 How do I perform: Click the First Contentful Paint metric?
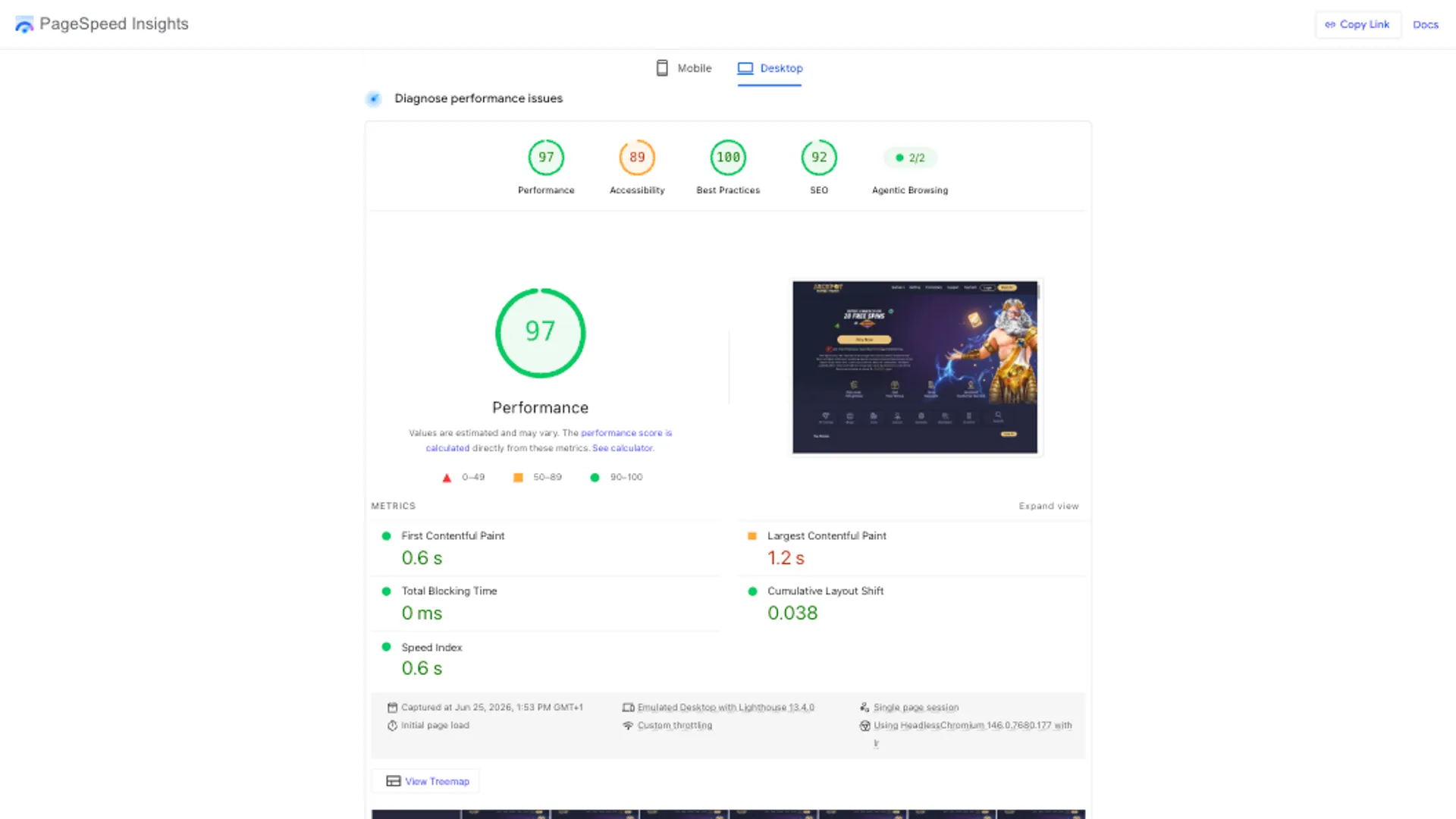pyautogui.click(x=544, y=548)
